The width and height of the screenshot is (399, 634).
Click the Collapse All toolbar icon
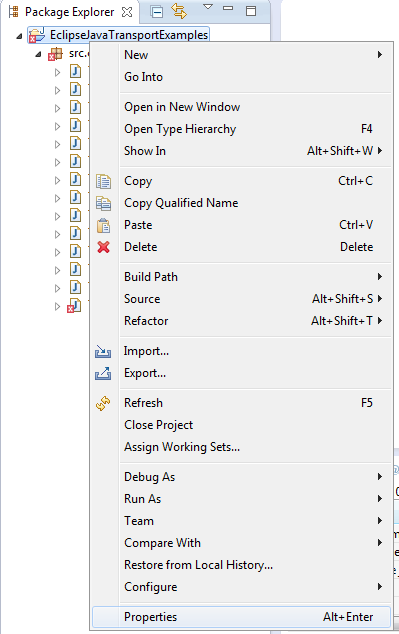click(157, 12)
